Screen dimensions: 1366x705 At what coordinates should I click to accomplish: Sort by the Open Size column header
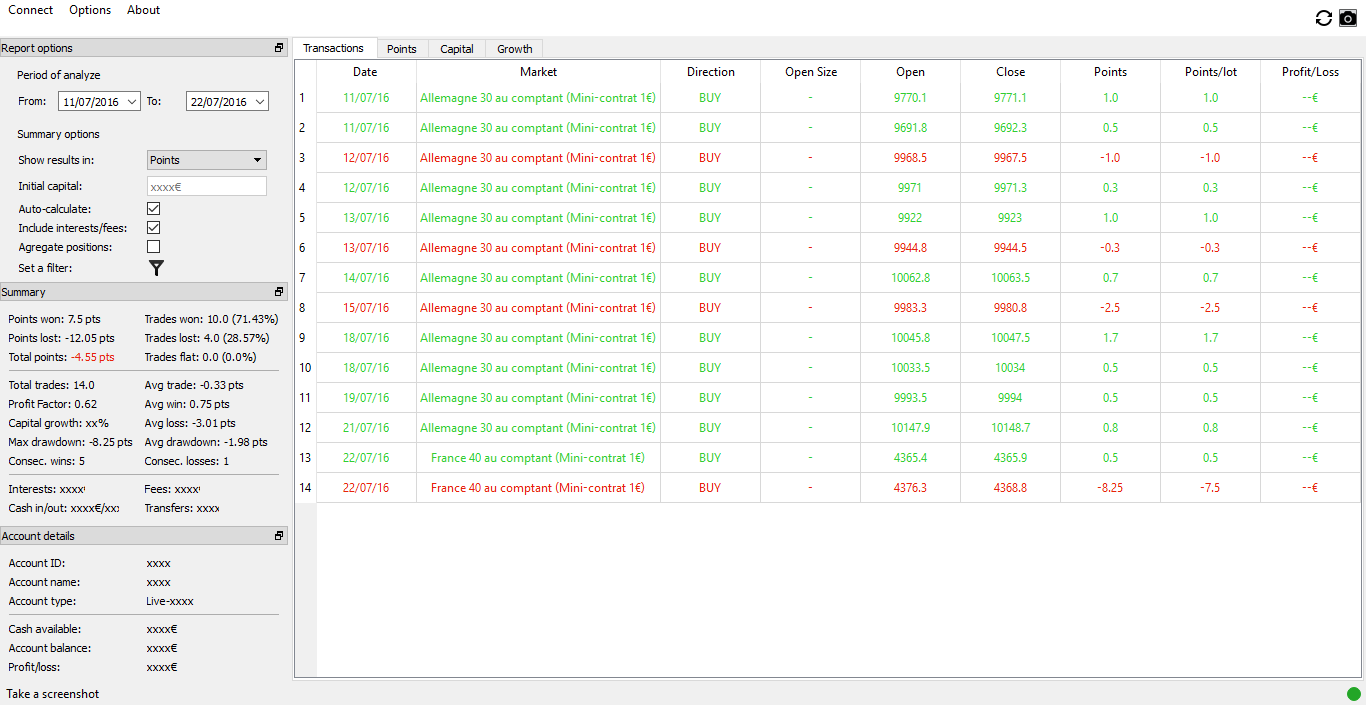coord(811,72)
